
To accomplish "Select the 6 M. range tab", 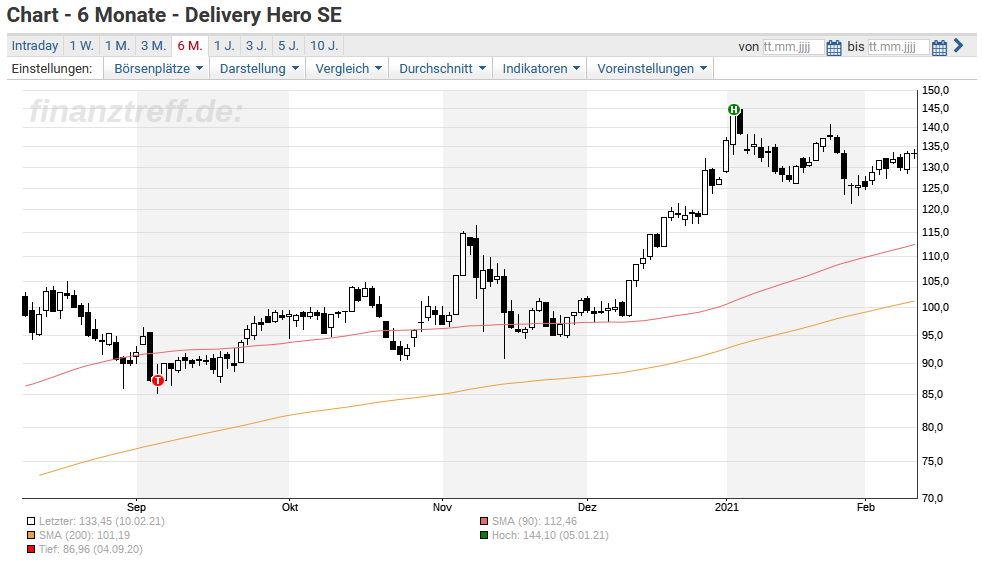I will pos(190,46).
